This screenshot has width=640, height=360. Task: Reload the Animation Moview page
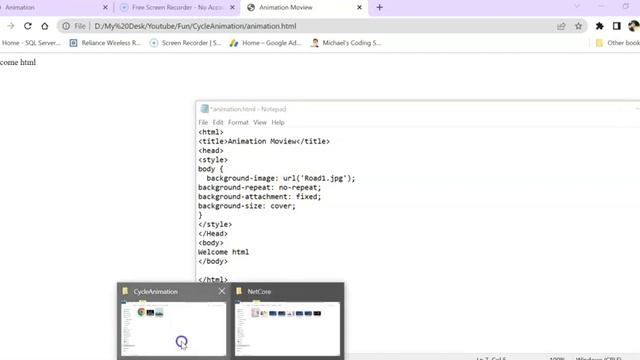[x=28, y=26]
